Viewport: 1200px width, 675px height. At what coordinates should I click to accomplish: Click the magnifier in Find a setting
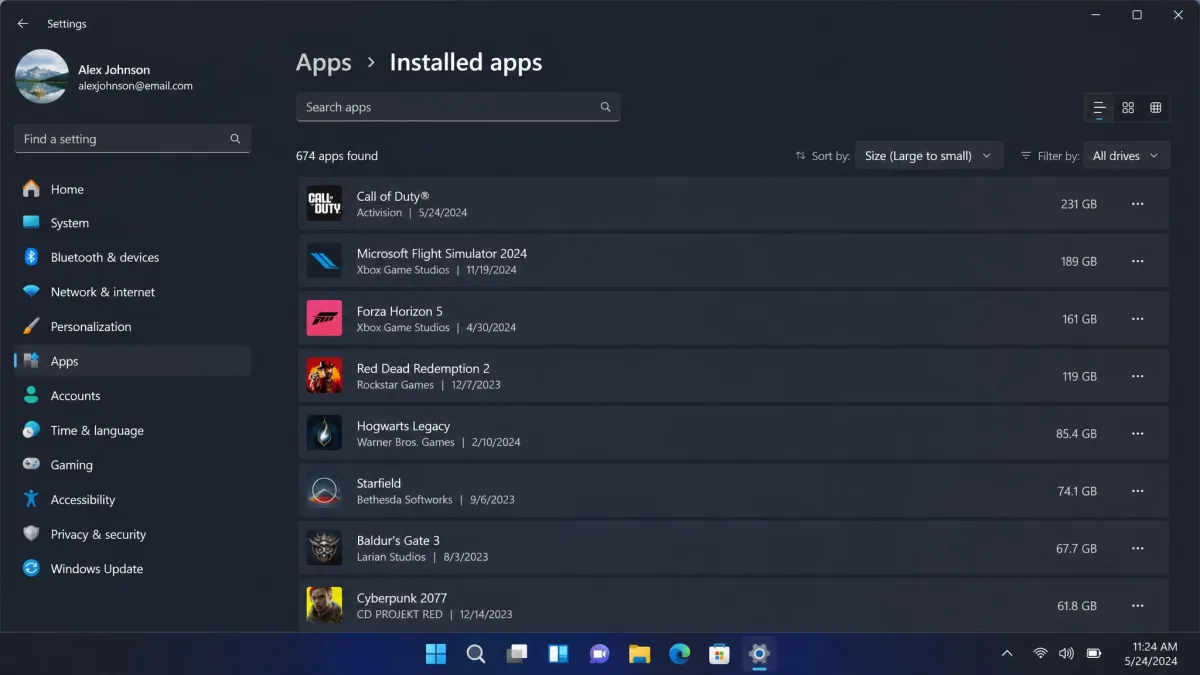click(235, 139)
